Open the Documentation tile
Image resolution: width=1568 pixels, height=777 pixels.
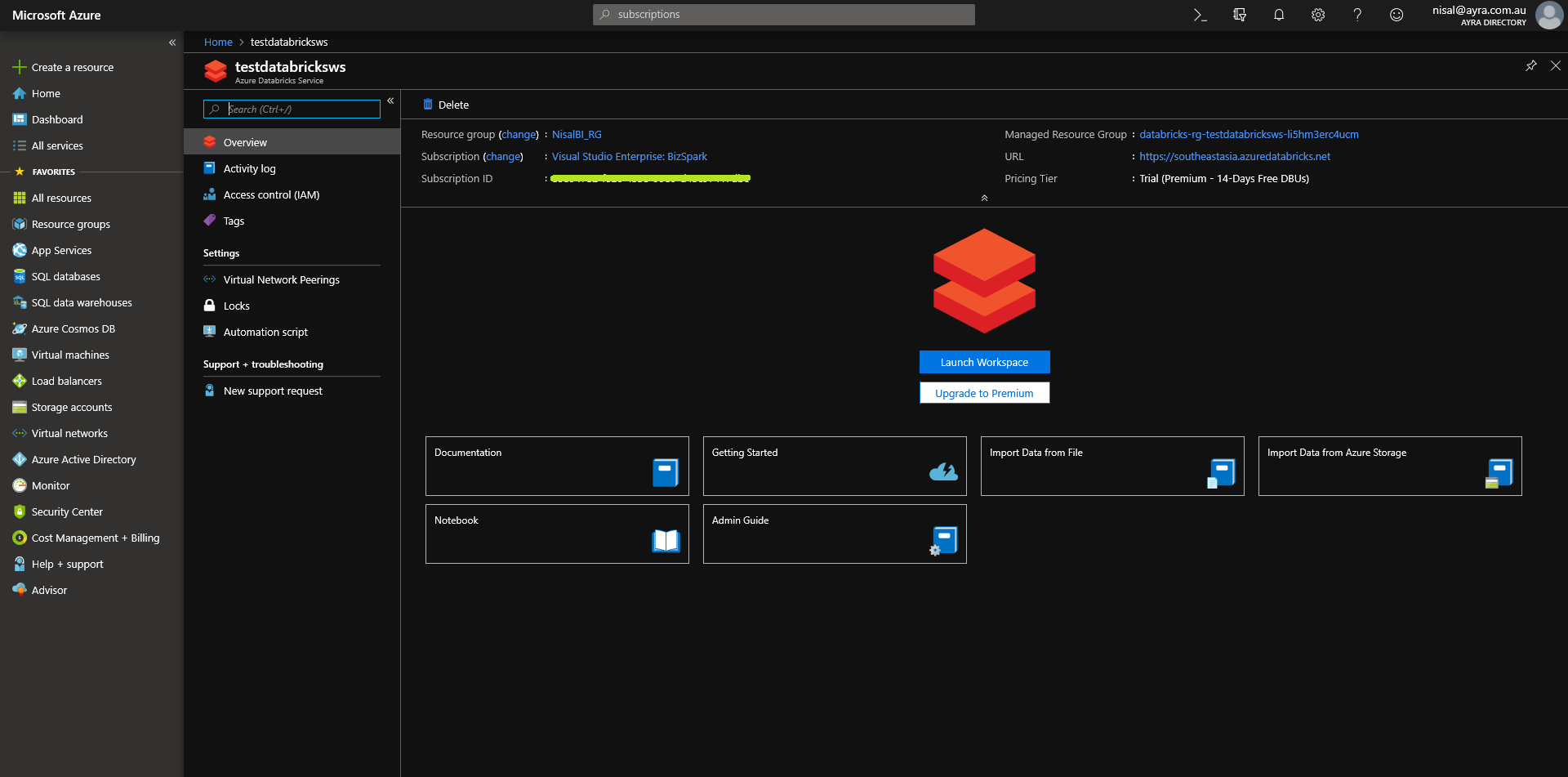[x=557, y=466]
